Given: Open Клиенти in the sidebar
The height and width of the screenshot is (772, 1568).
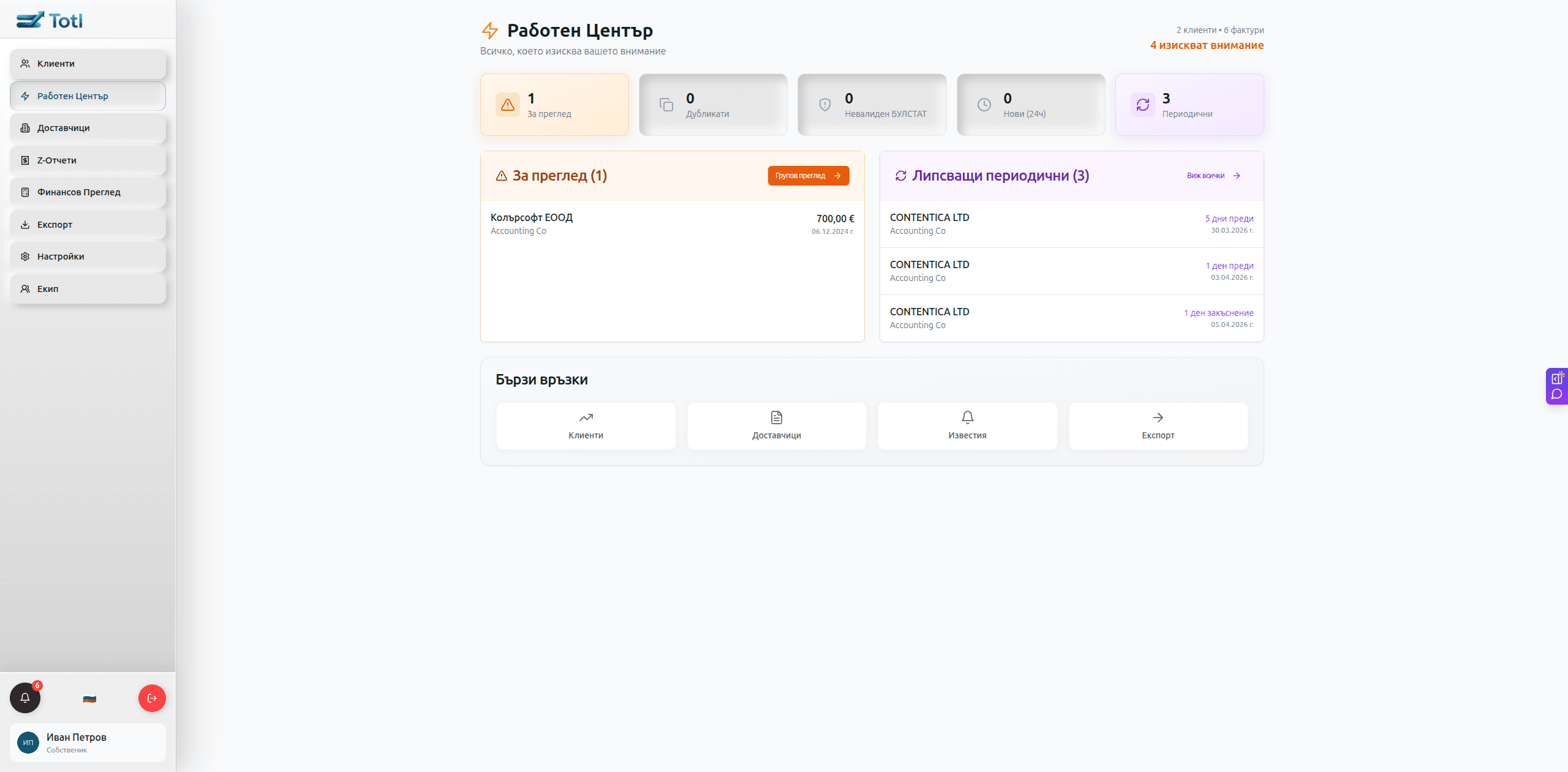Looking at the screenshot, I should coord(88,64).
